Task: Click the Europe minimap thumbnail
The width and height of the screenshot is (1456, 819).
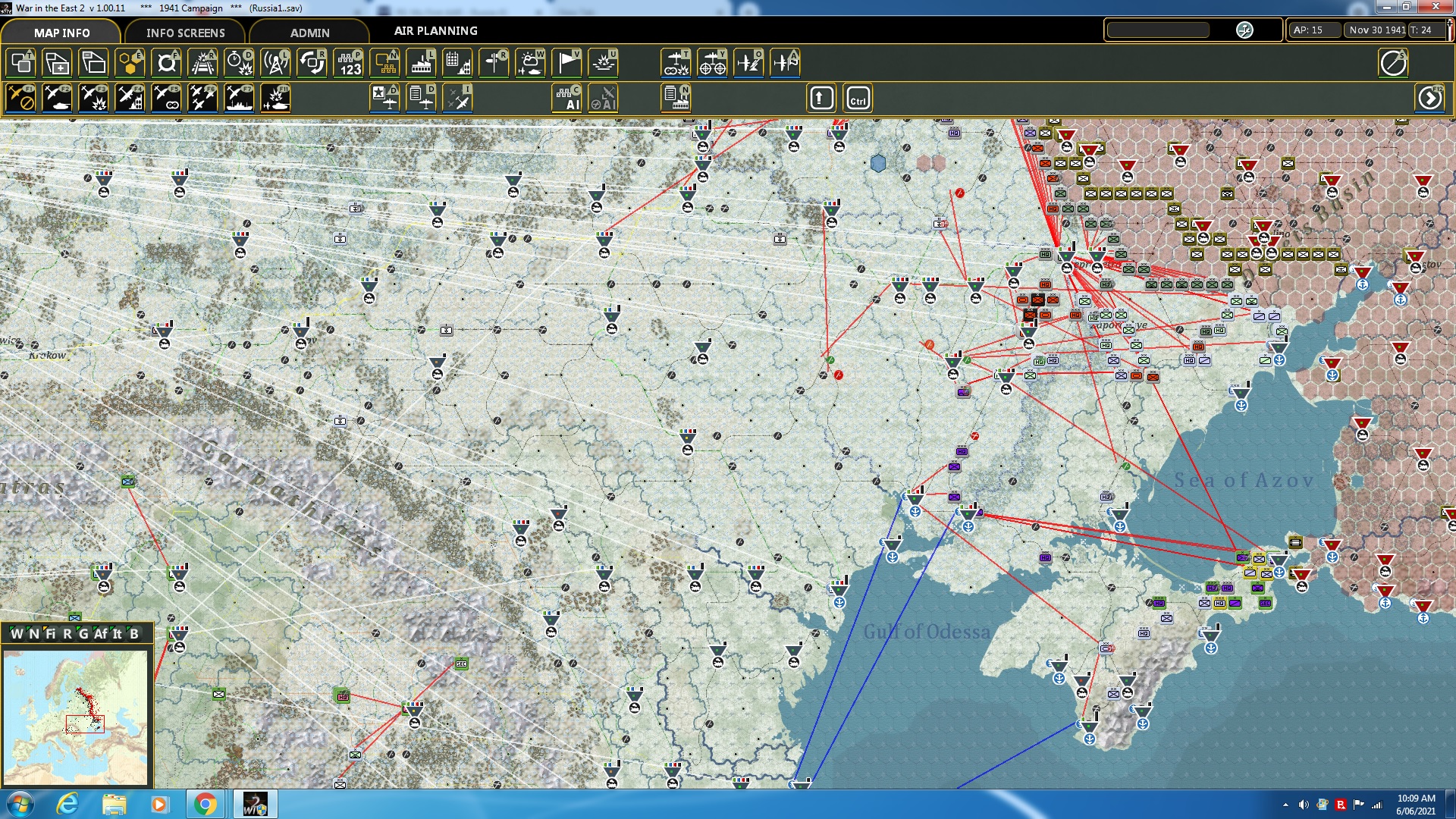Action: (75, 717)
